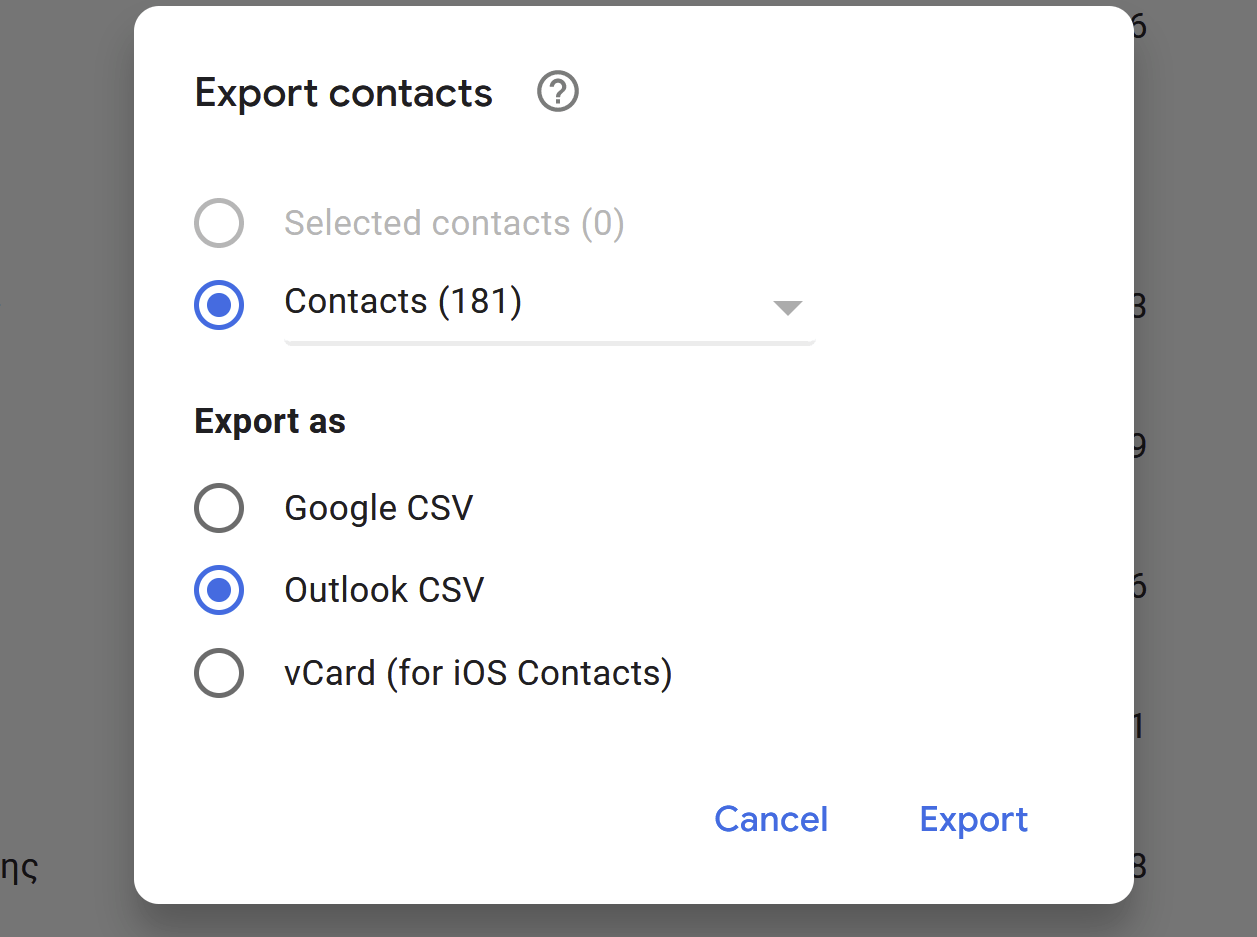Click the Export contacts dialog title
Image resolution: width=1257 pixels, height=937 pixels.
[343, 93]
